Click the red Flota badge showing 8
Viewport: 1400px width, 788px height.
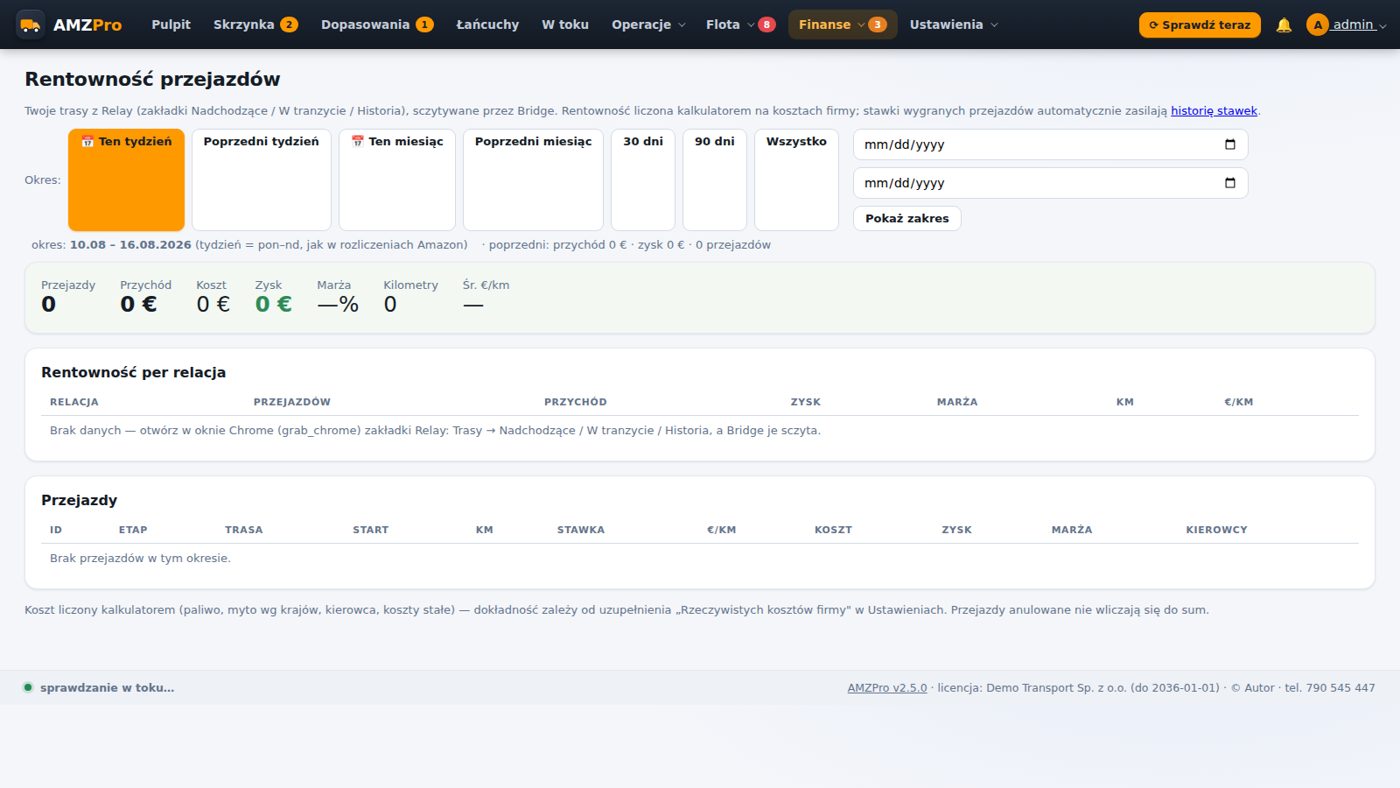767,25
